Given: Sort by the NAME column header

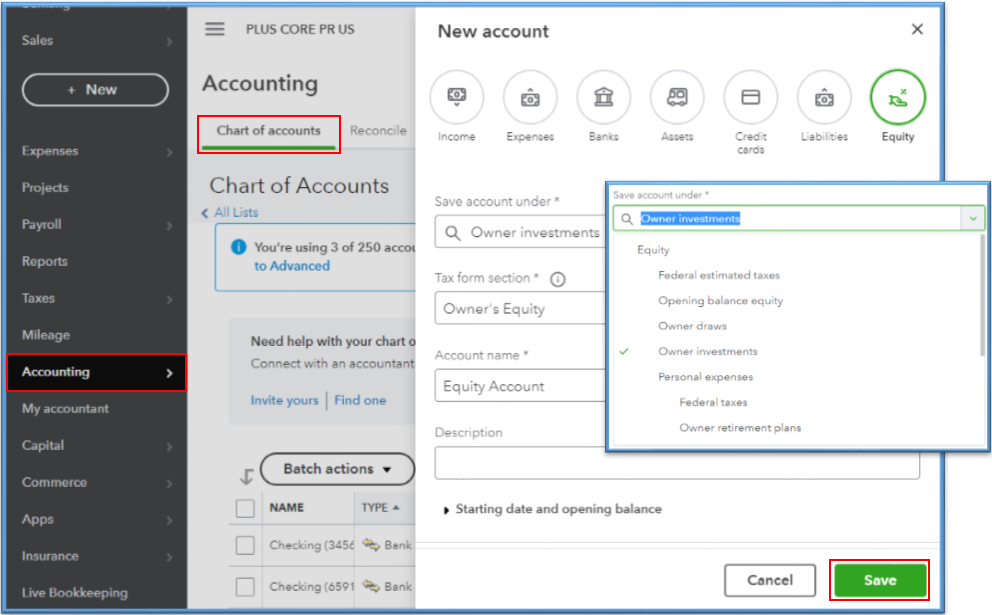Looking at the screenshot, I should 286,507.
